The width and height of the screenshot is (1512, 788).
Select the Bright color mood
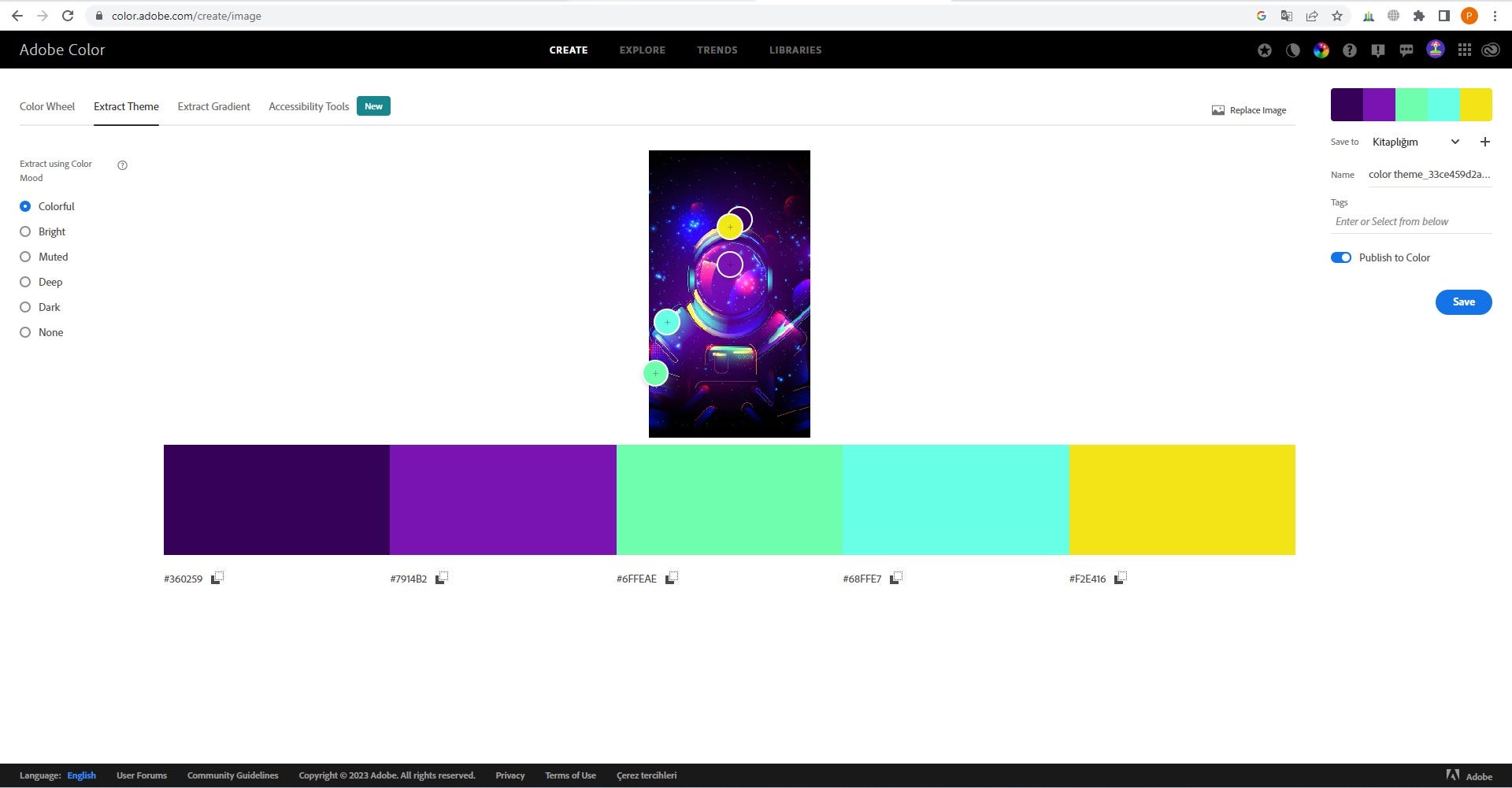tap(25, 231)
